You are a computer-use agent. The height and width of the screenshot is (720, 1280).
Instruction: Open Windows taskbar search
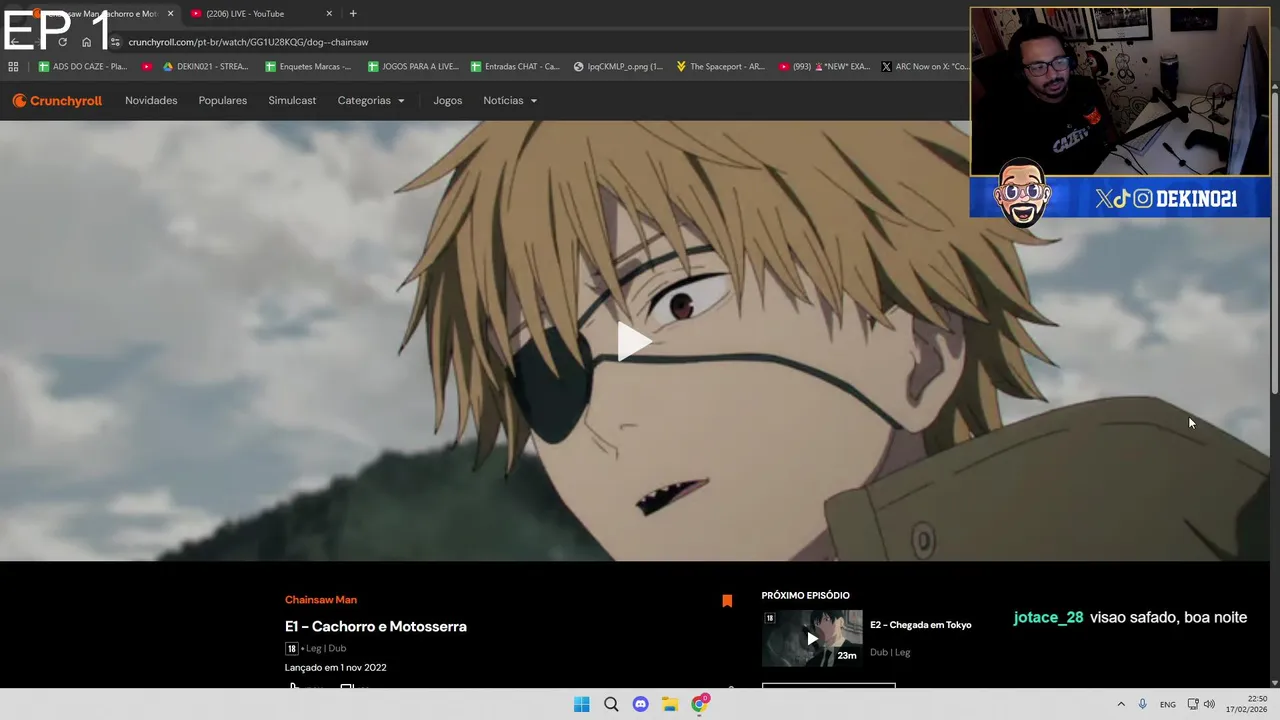[611, 704]
